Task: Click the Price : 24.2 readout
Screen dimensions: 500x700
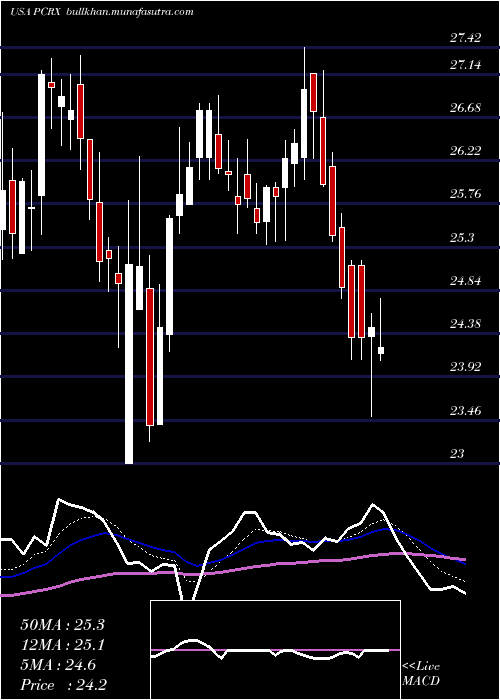Action: [63, 685]
